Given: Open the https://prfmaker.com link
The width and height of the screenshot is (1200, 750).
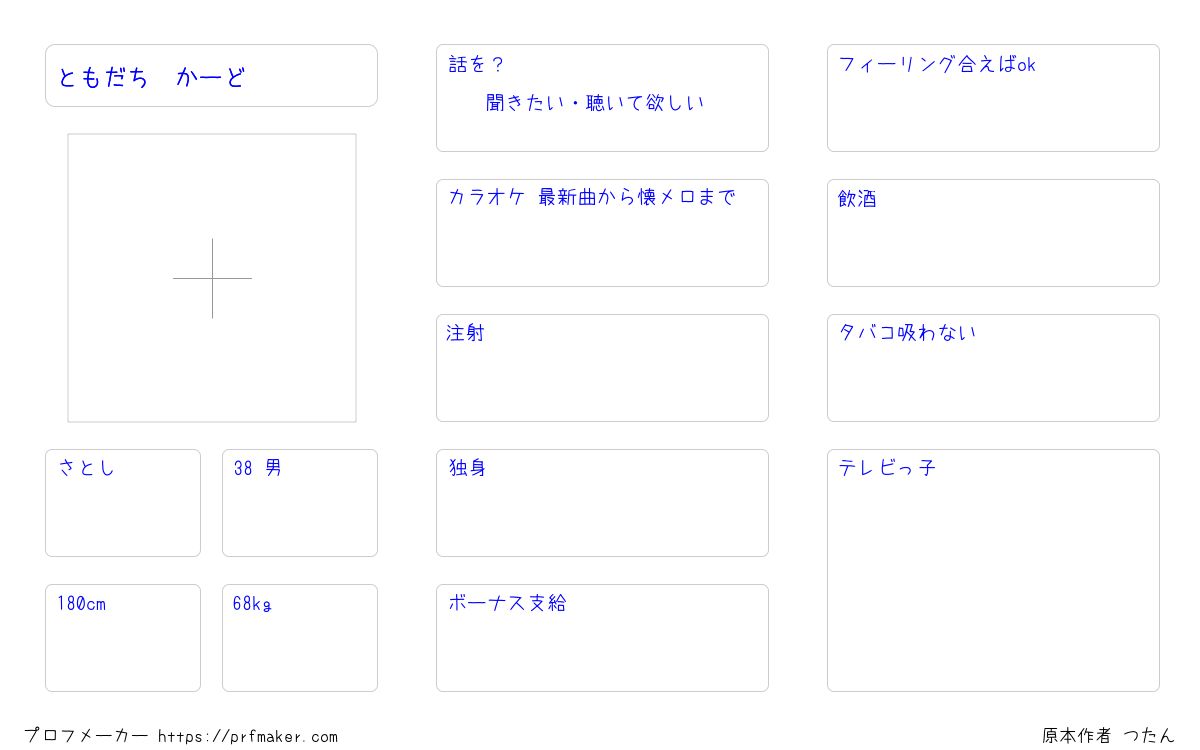Looking at the screenshot, I should (x=248, y=737).
